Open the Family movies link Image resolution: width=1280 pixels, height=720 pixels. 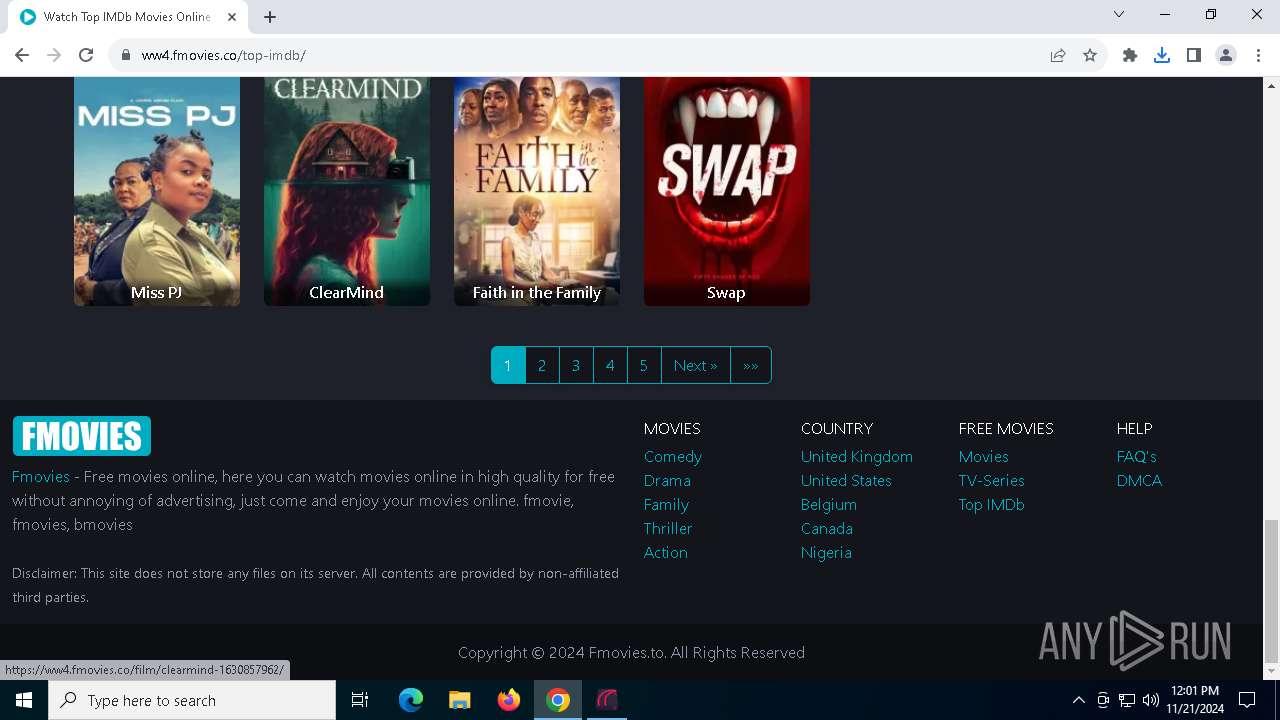tap(666, 504)
